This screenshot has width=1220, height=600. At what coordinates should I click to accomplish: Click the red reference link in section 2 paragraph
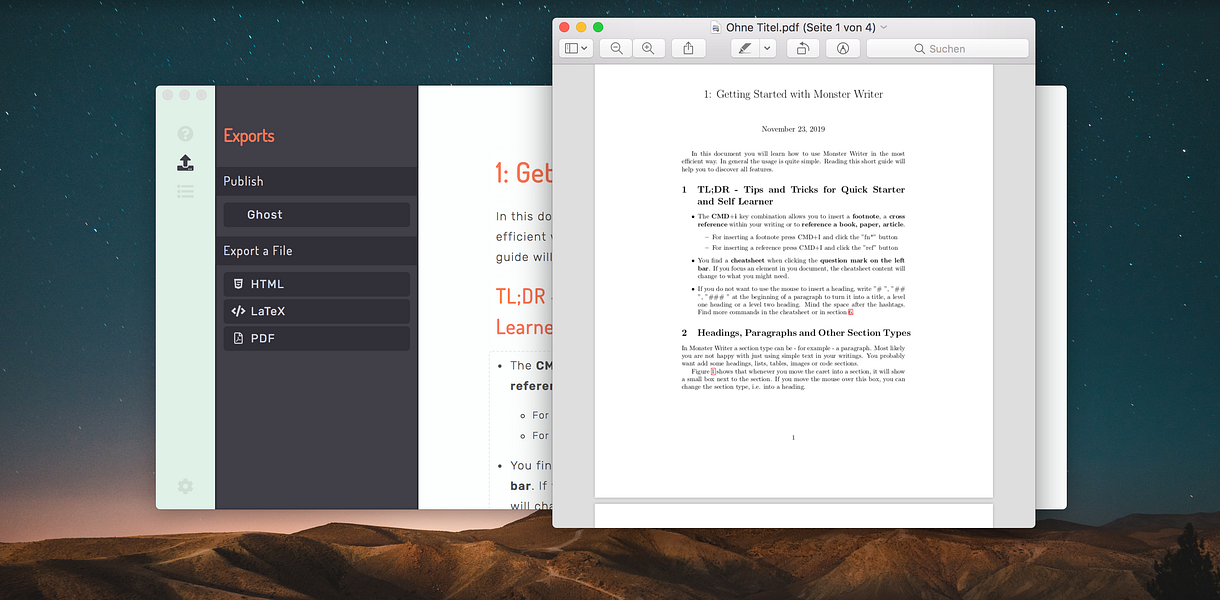click(x=713, y=371)
